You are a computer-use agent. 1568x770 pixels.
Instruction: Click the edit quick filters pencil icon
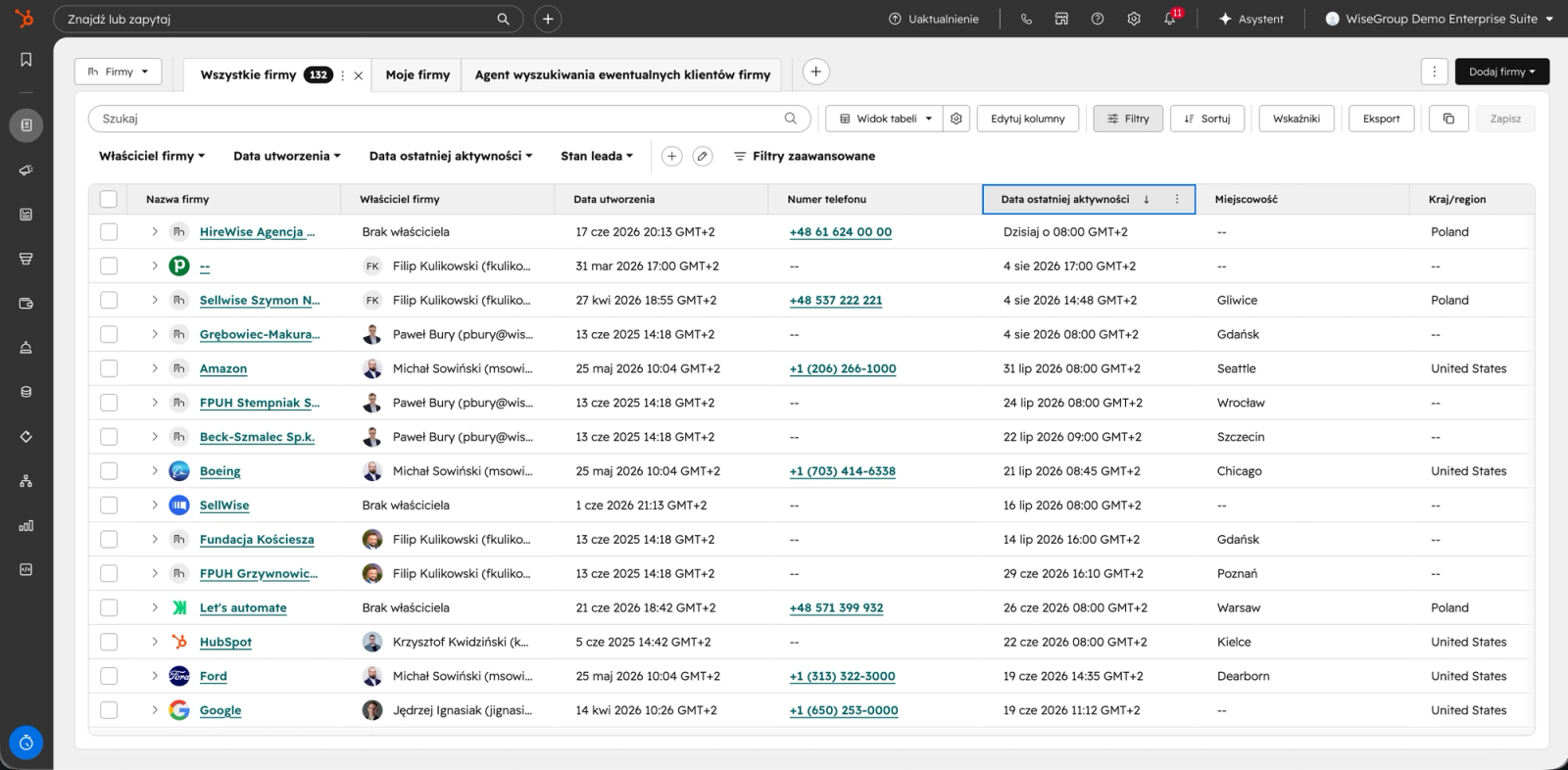coord(703,156)
